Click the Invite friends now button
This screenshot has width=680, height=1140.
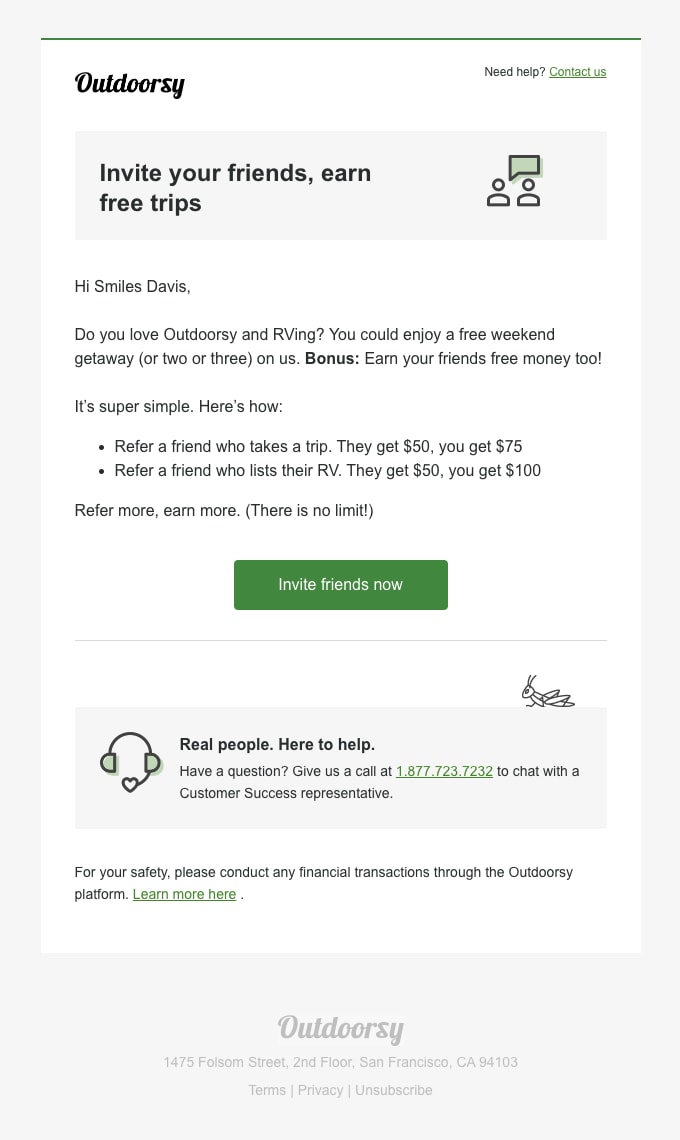[340, 585]
